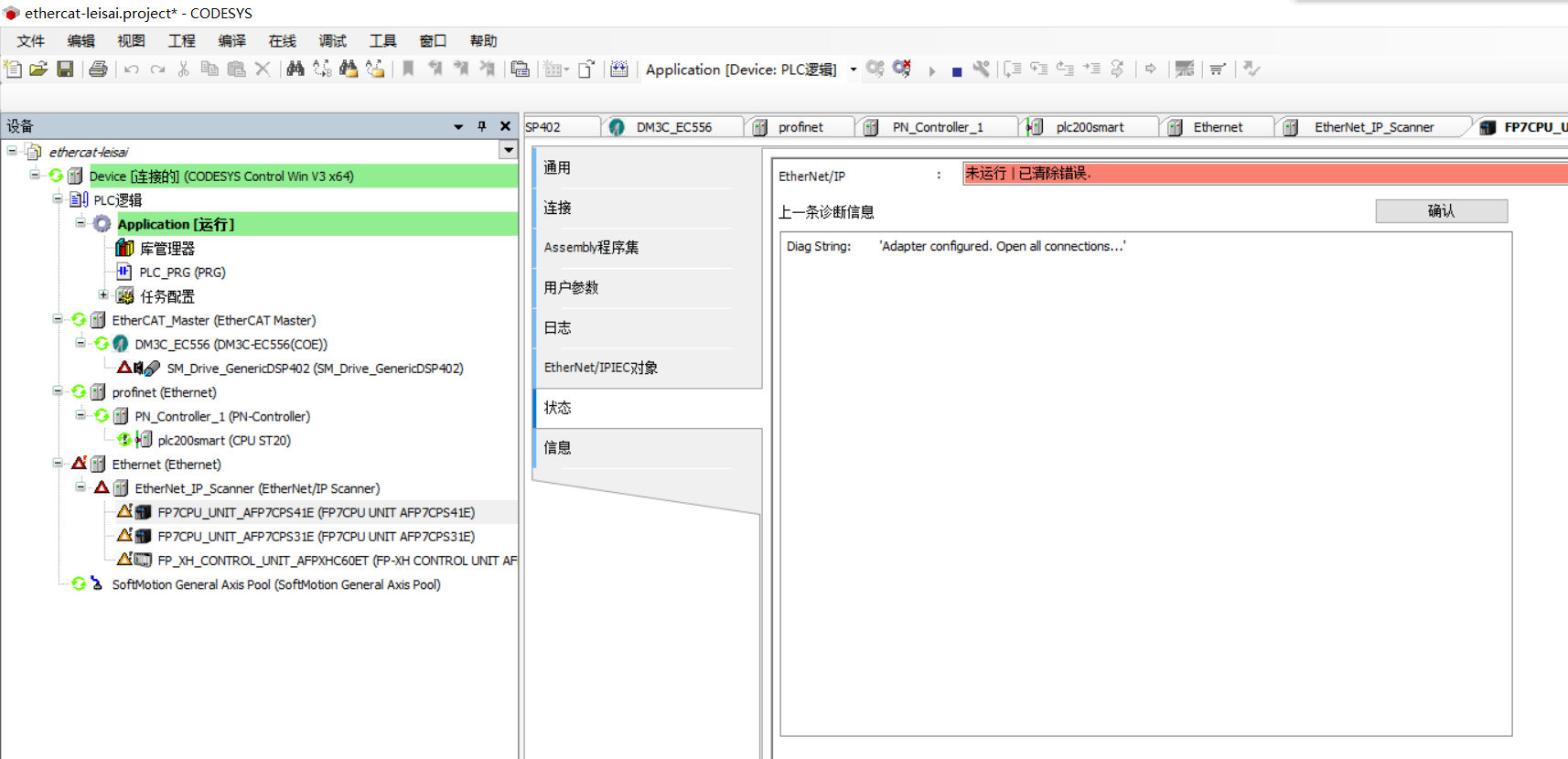Screen dimensions: 1568x759
Task: Close the 设备 panel with its X
Action: (505, 126)
